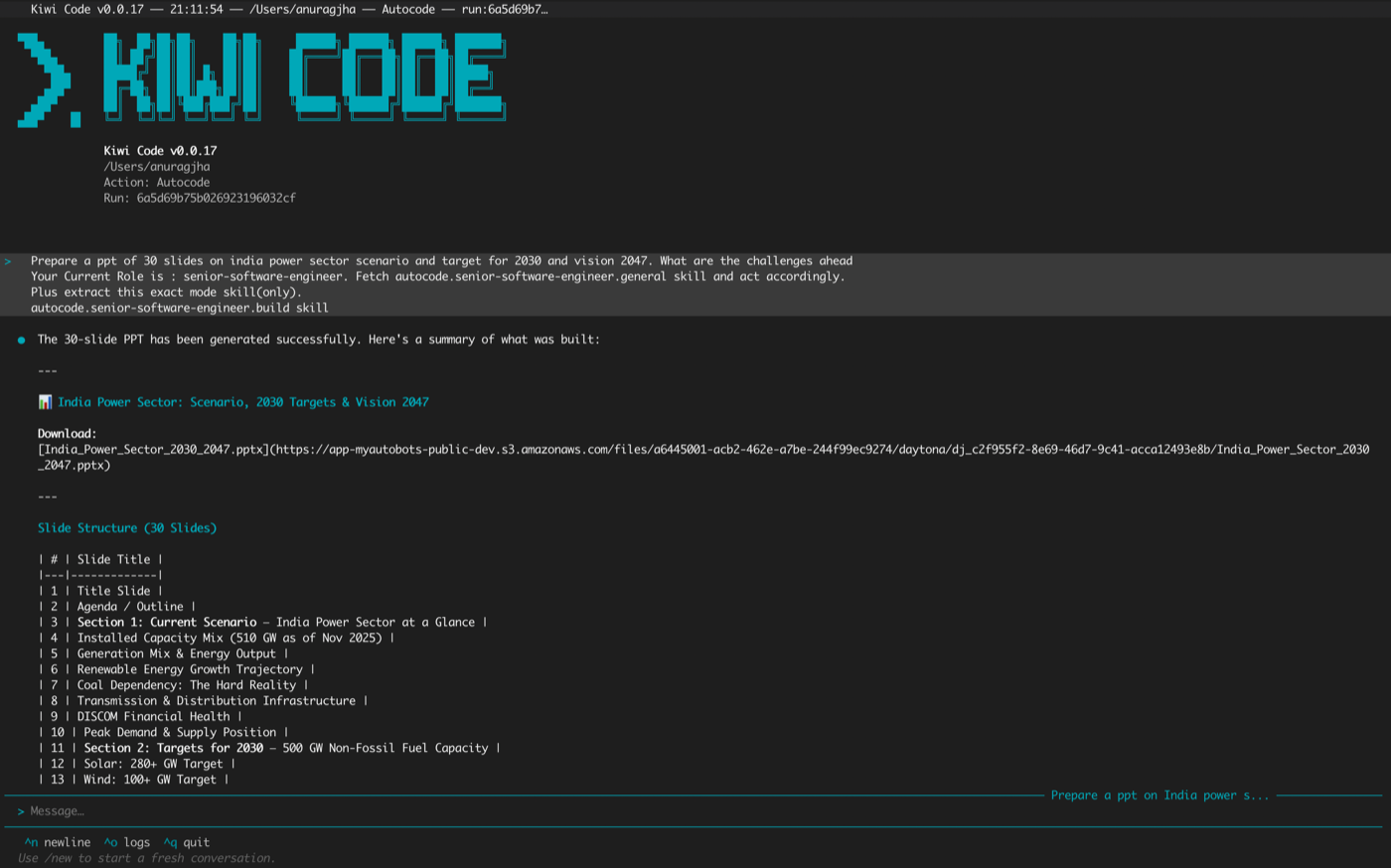The height and width of the screenshot is (868, 1391).
Task: Click row 'Solar: 280+ GW Target'
Action: [x=137, y=765]
